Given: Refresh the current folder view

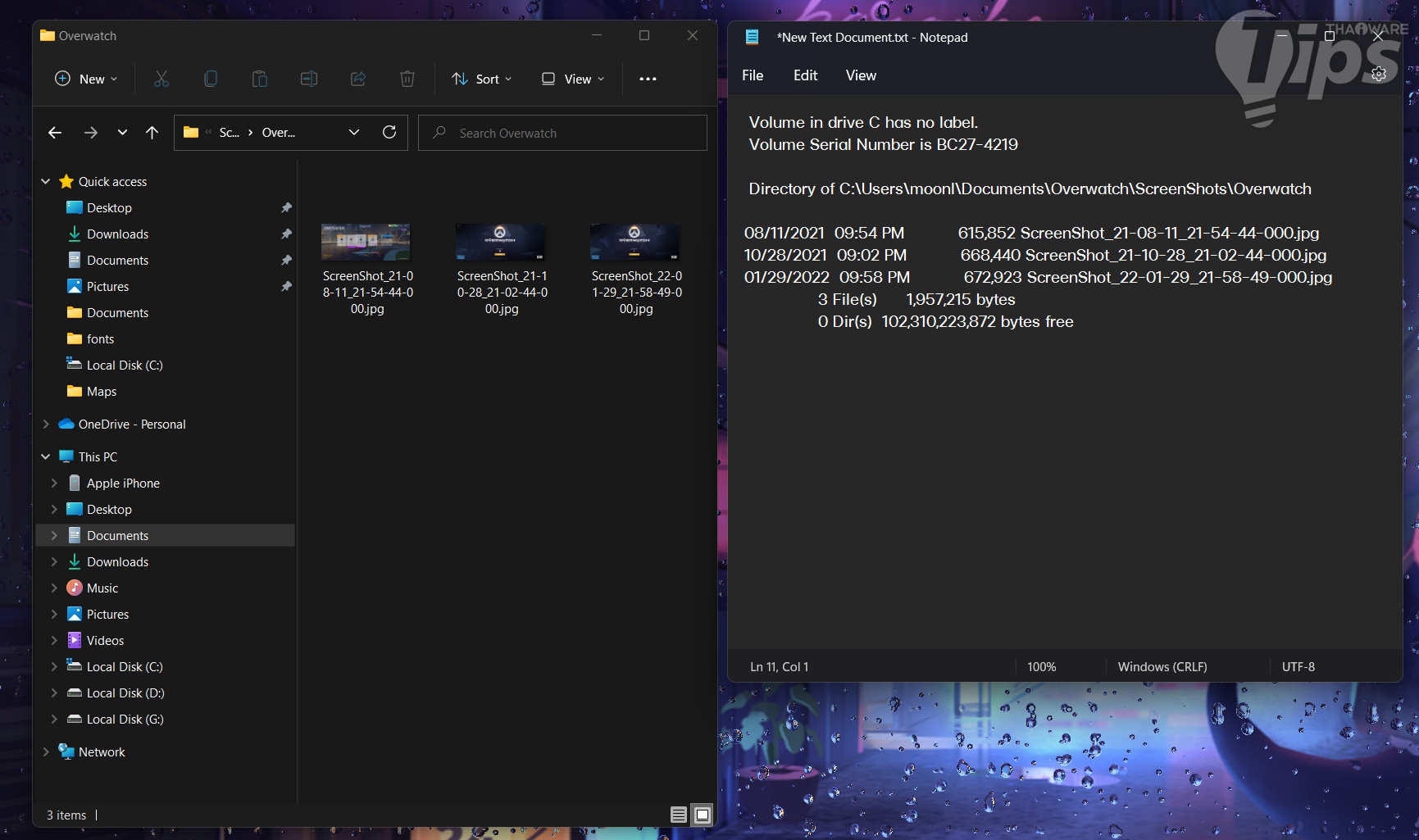Looking at the screenshot, I should click(x=389, y=132).
